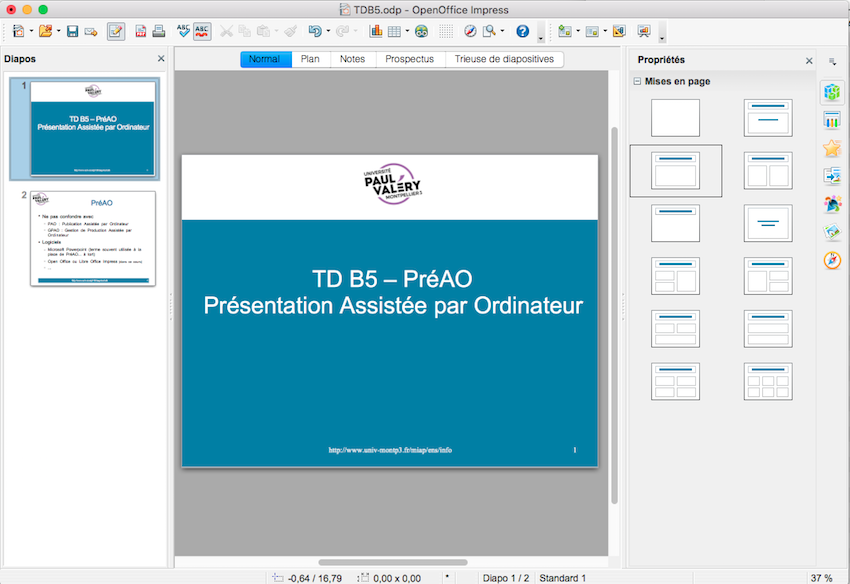Click the univ-montp3.fr URL footer text
Image resolution: width=850 pixels, height=584 pixels.
[x=390, y=450]
